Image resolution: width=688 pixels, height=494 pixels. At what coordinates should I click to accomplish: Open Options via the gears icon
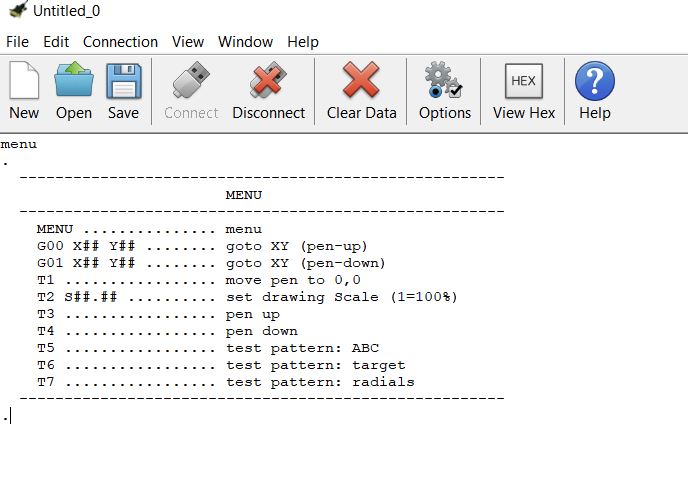443,79
